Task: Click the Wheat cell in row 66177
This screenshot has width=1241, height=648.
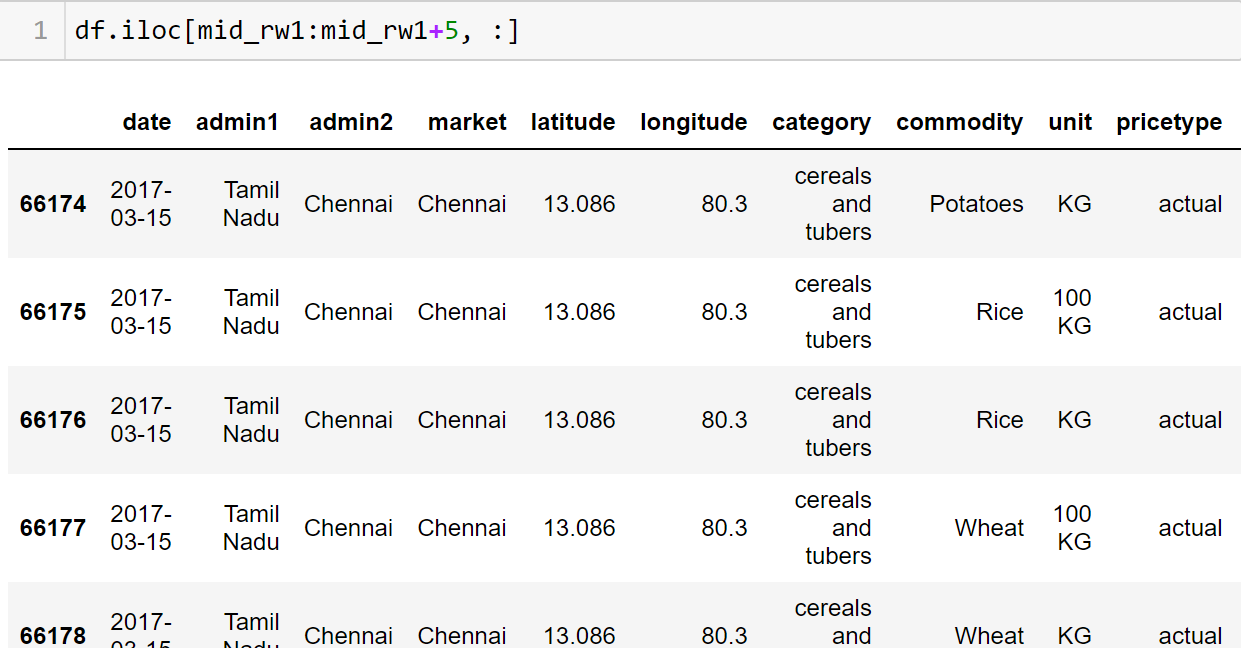Action: 989,528
